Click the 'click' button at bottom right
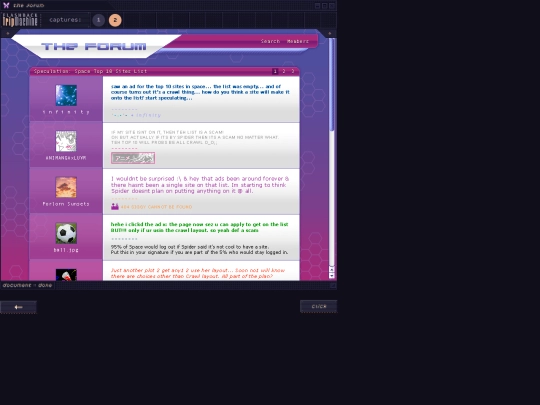The width and height of the screenshot is (540, 405). [x=319, y=306]
